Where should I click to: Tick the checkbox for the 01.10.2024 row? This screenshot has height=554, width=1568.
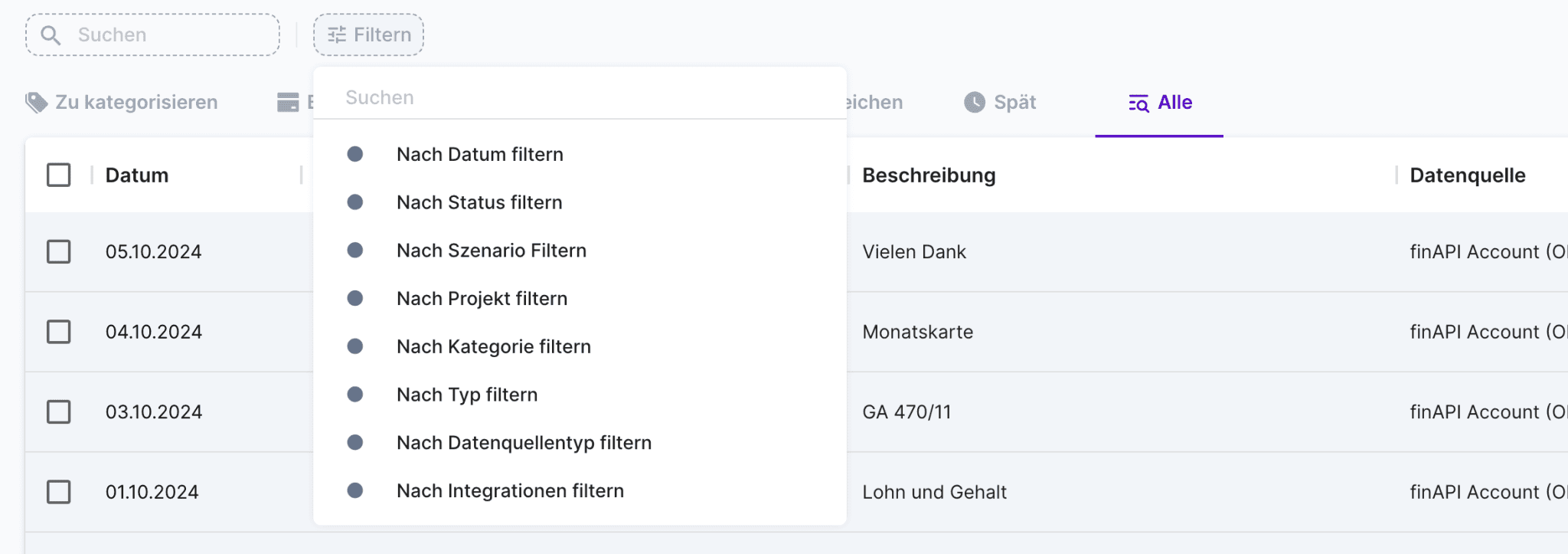(59, 492)
